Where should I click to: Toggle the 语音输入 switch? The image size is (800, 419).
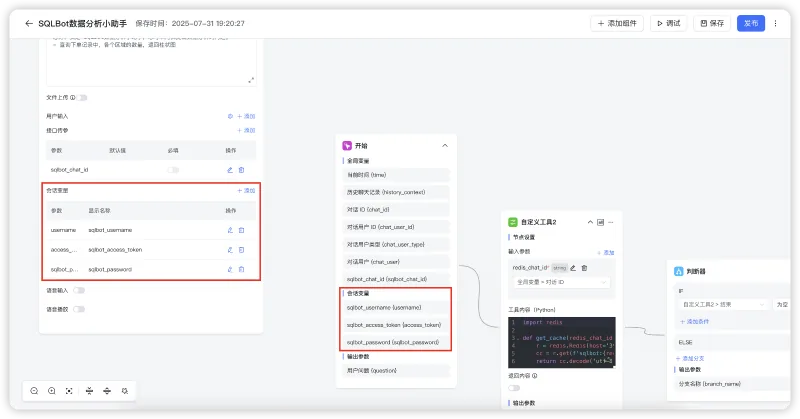[x=79, y=290]
